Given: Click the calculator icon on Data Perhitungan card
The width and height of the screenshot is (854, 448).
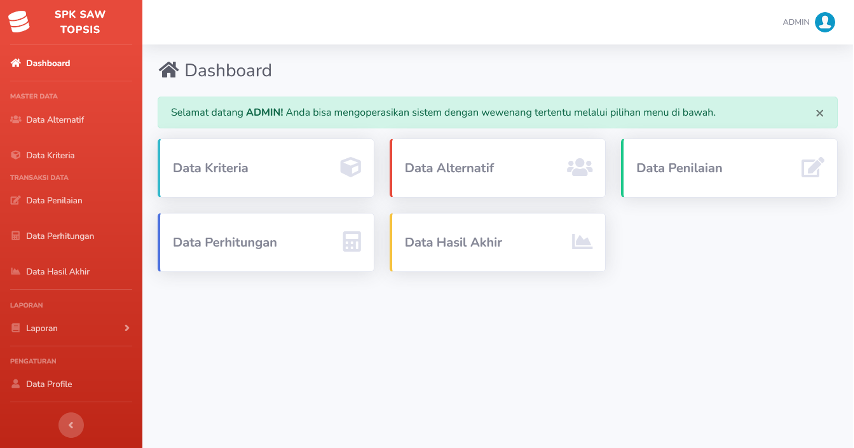Looking at the screenshot, I should click(352, 242).
